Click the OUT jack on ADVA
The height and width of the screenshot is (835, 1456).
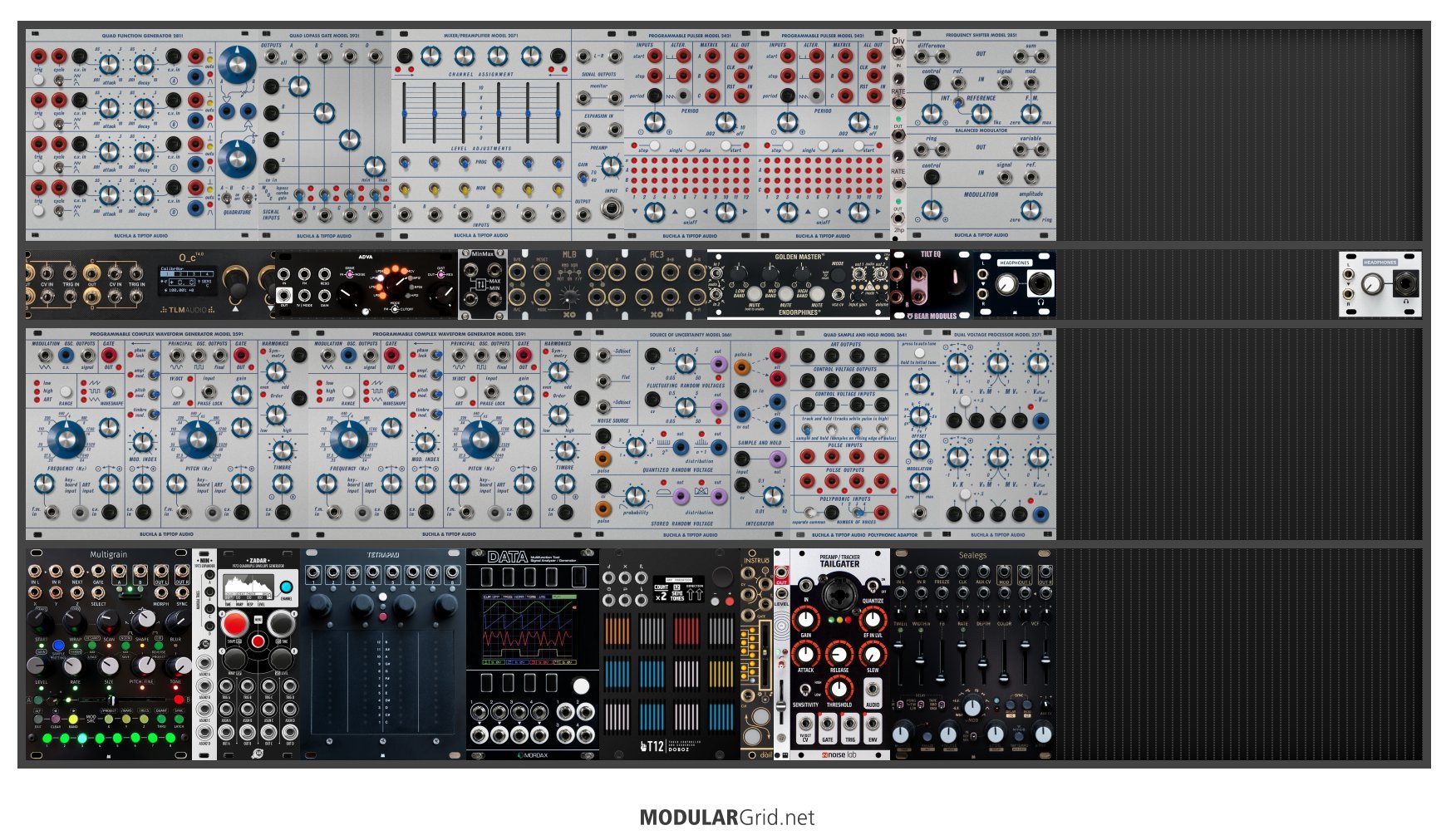(284, 296)
